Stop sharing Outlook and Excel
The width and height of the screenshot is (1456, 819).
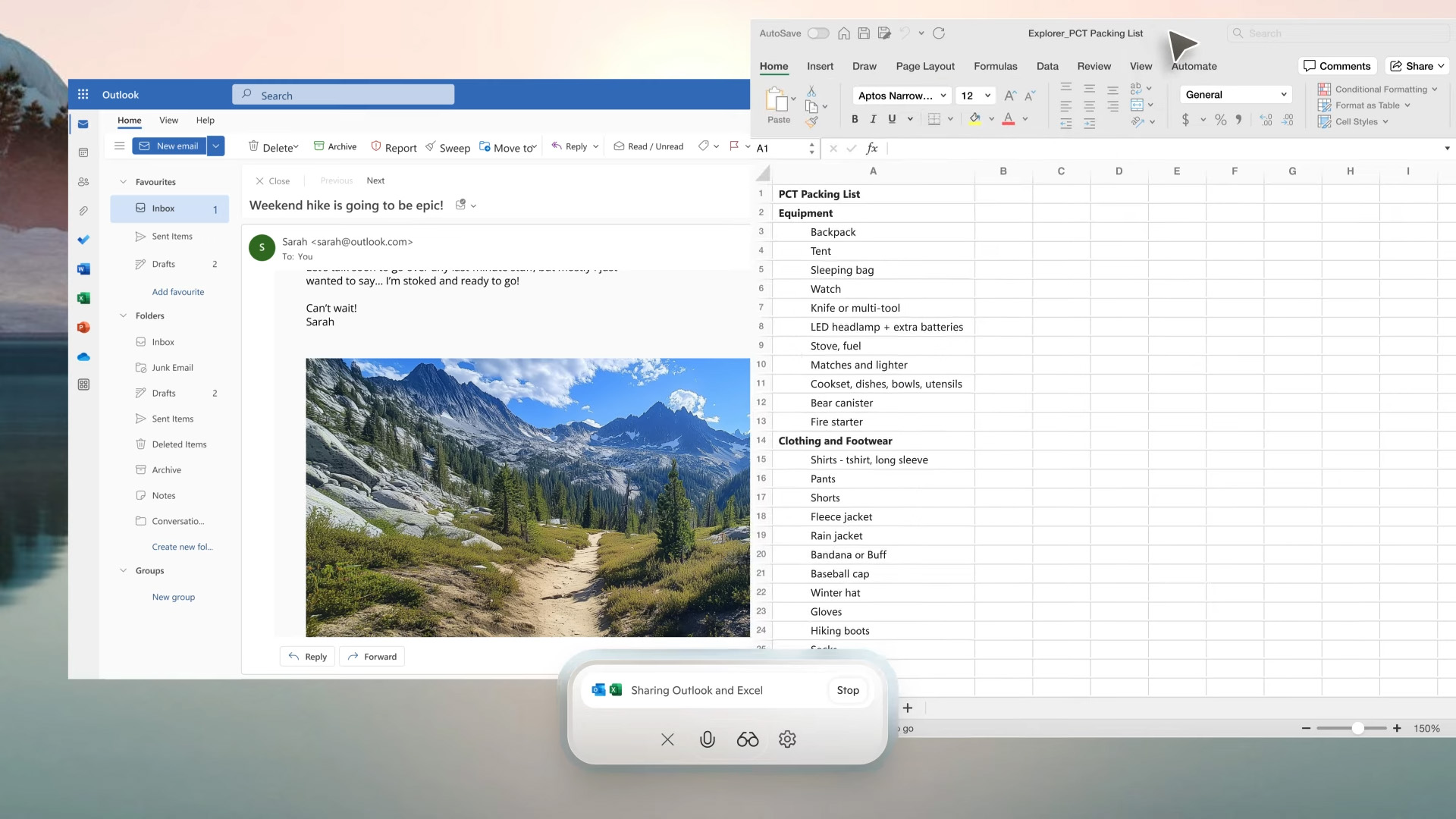847,690
